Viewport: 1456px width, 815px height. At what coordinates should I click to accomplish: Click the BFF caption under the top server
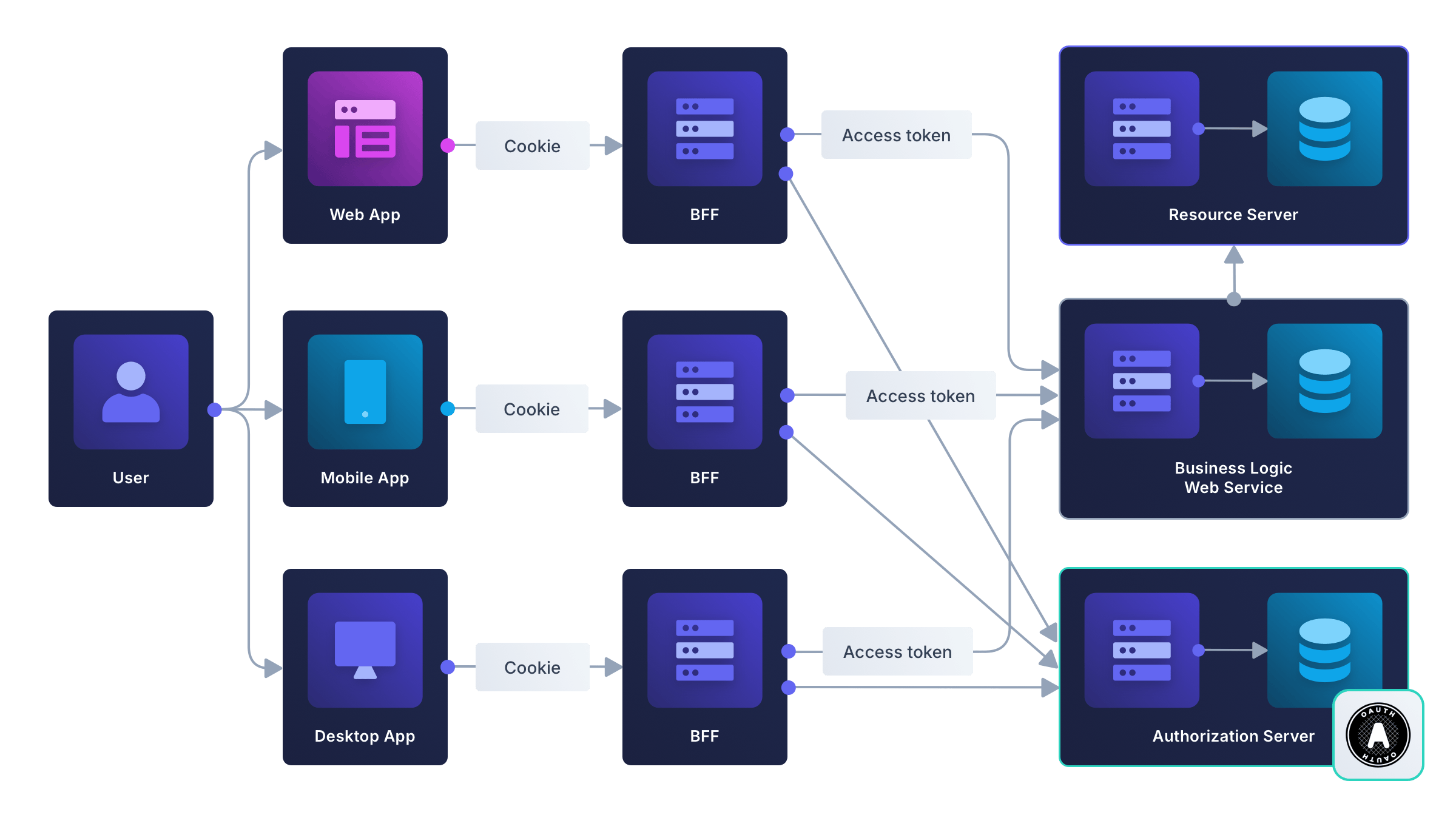coord(705,215)
